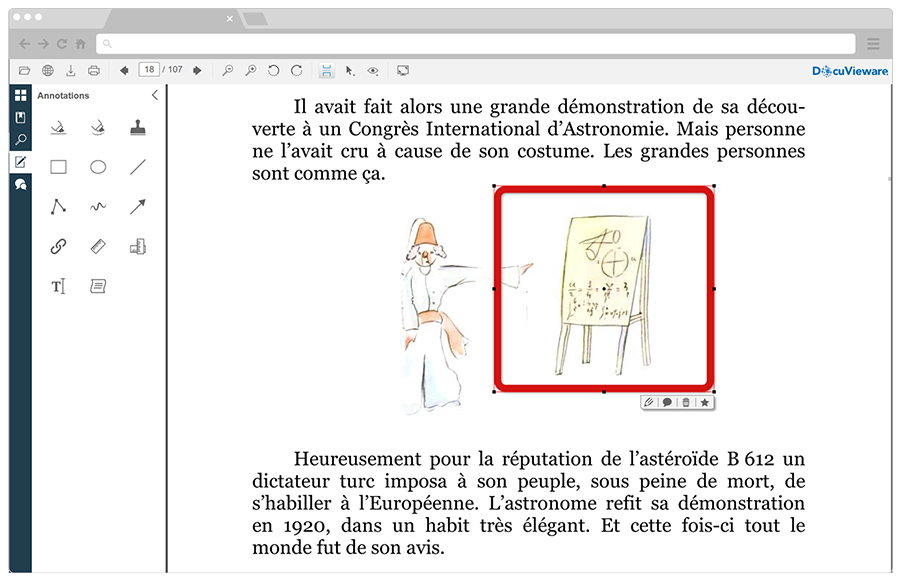Image resolution: width=900 pixels, height=580 pixels.
Task: Click the browser address bar
Action: coord(476,44)
